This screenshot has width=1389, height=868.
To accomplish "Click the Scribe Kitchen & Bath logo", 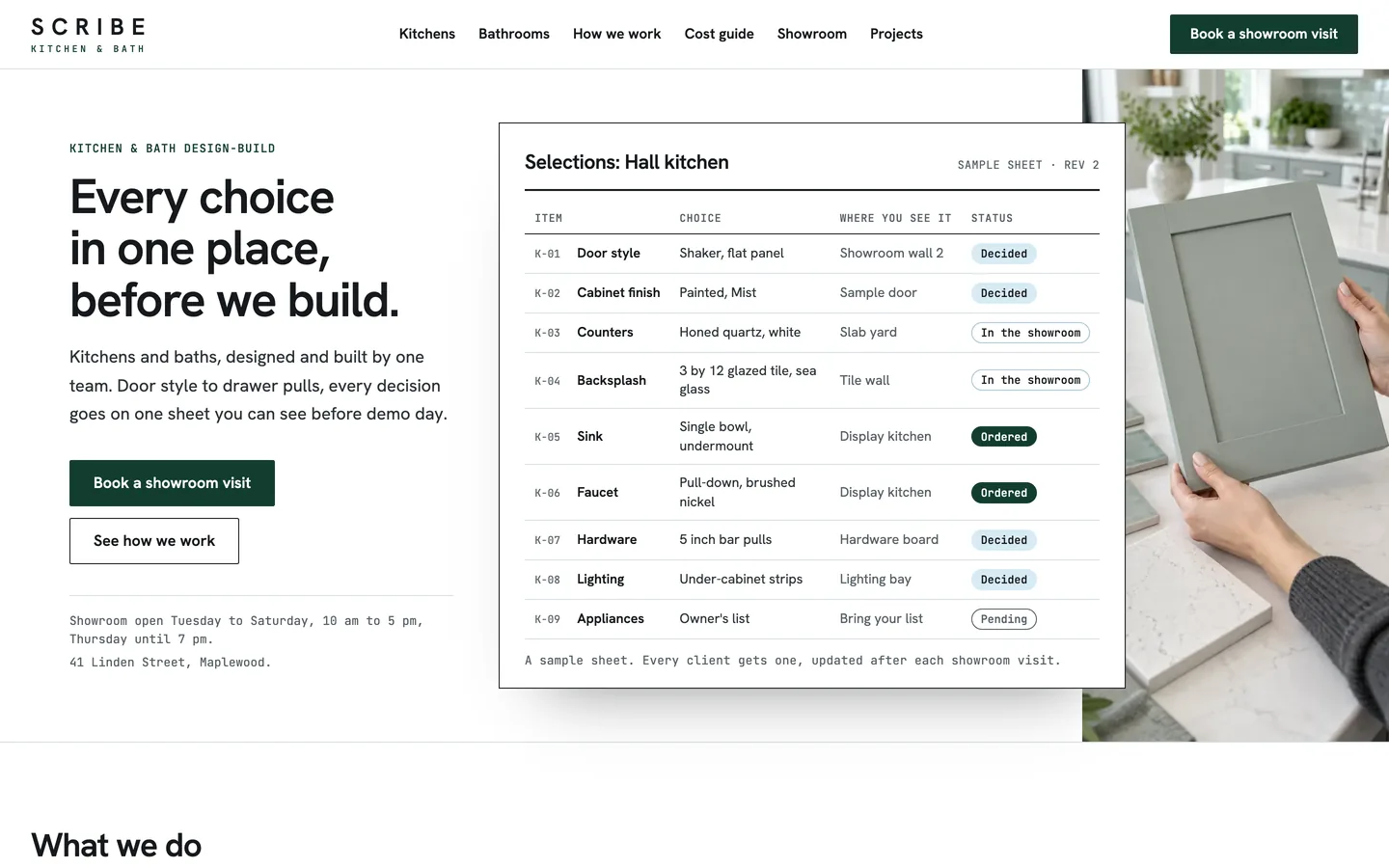I will (x=88, y=35).
